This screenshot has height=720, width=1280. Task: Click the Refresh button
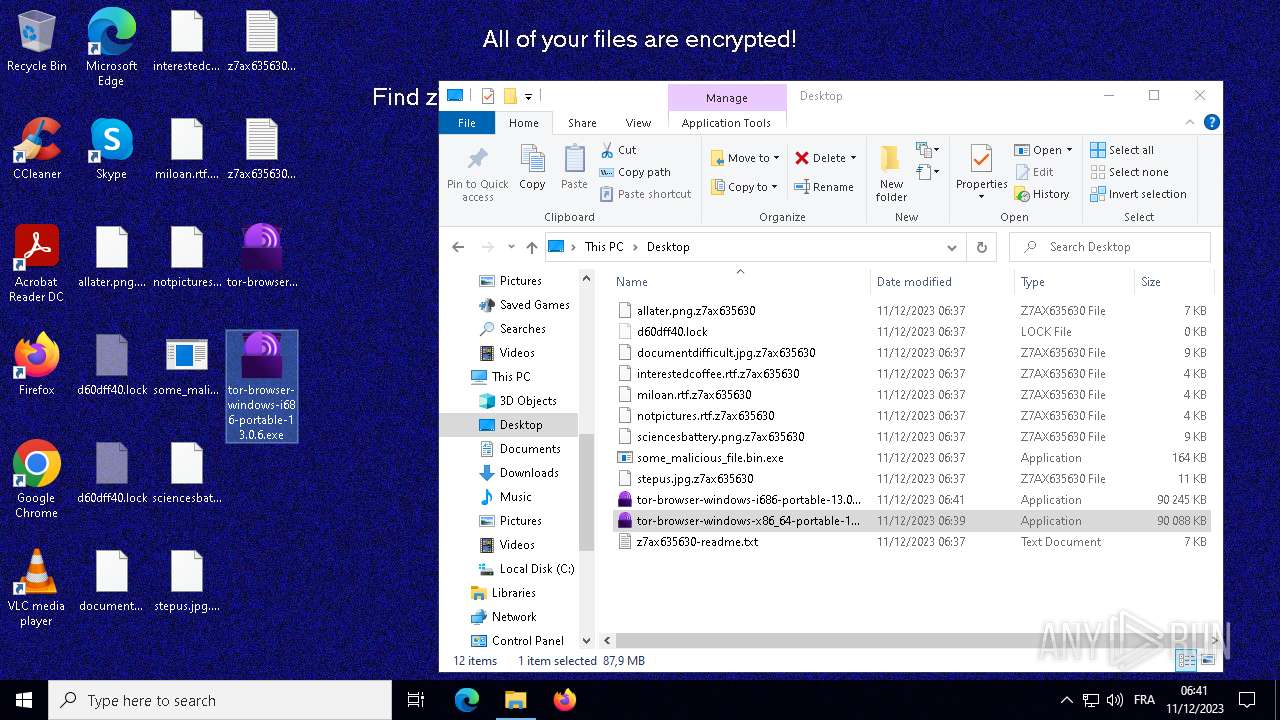coord(981,247)
